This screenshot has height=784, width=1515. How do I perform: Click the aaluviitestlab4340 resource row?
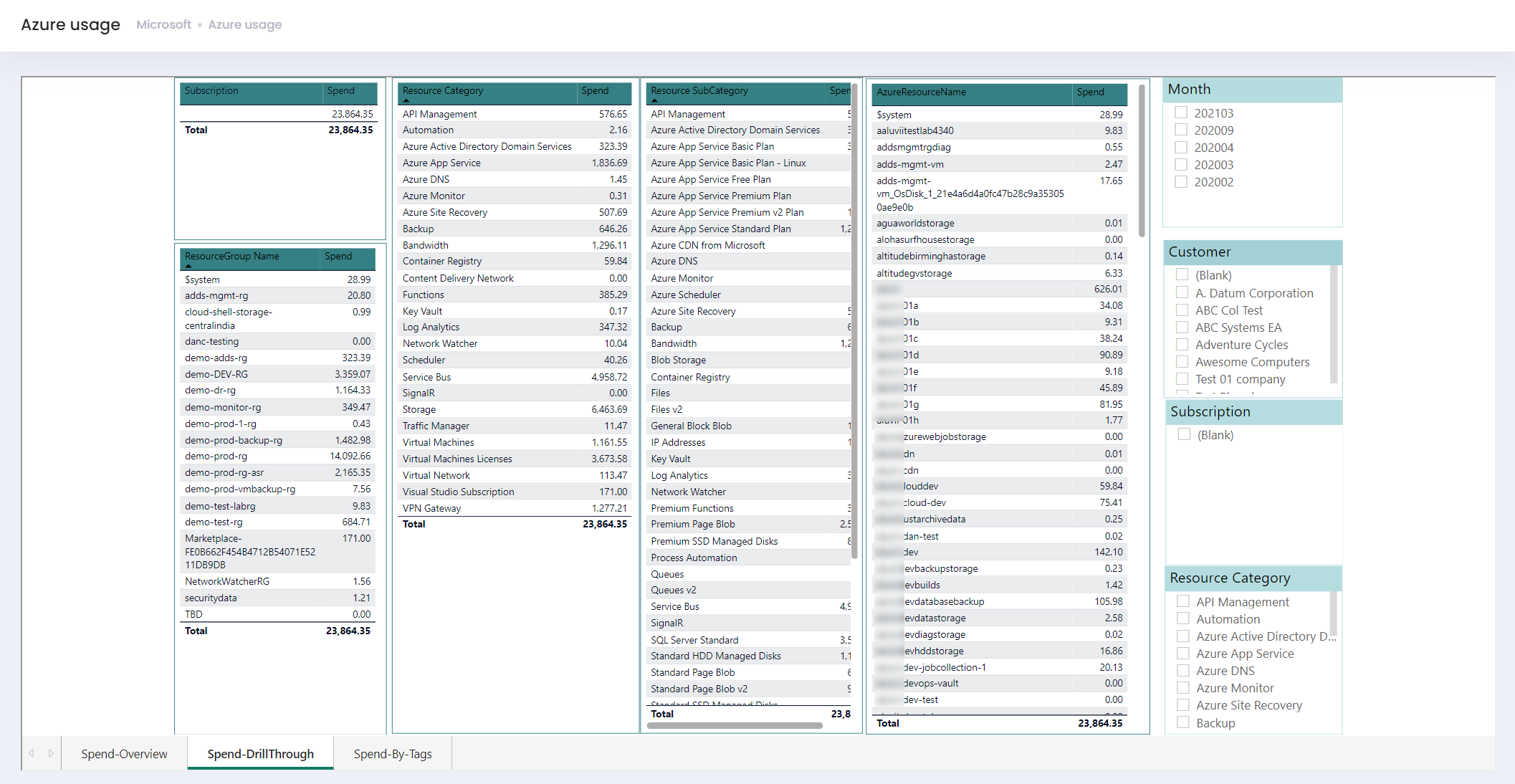point(999,130)
